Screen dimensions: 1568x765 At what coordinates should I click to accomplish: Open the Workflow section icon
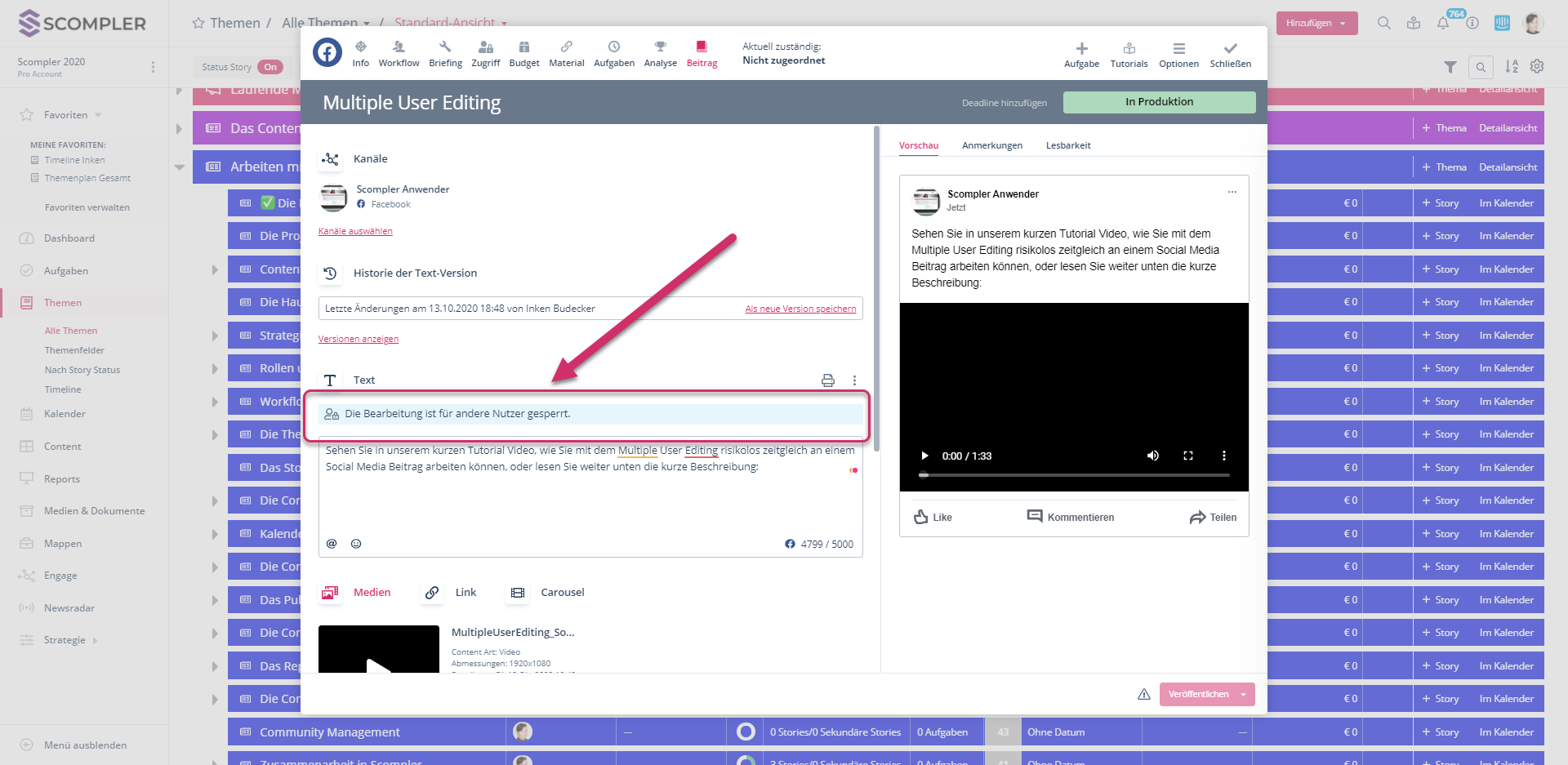399,47
